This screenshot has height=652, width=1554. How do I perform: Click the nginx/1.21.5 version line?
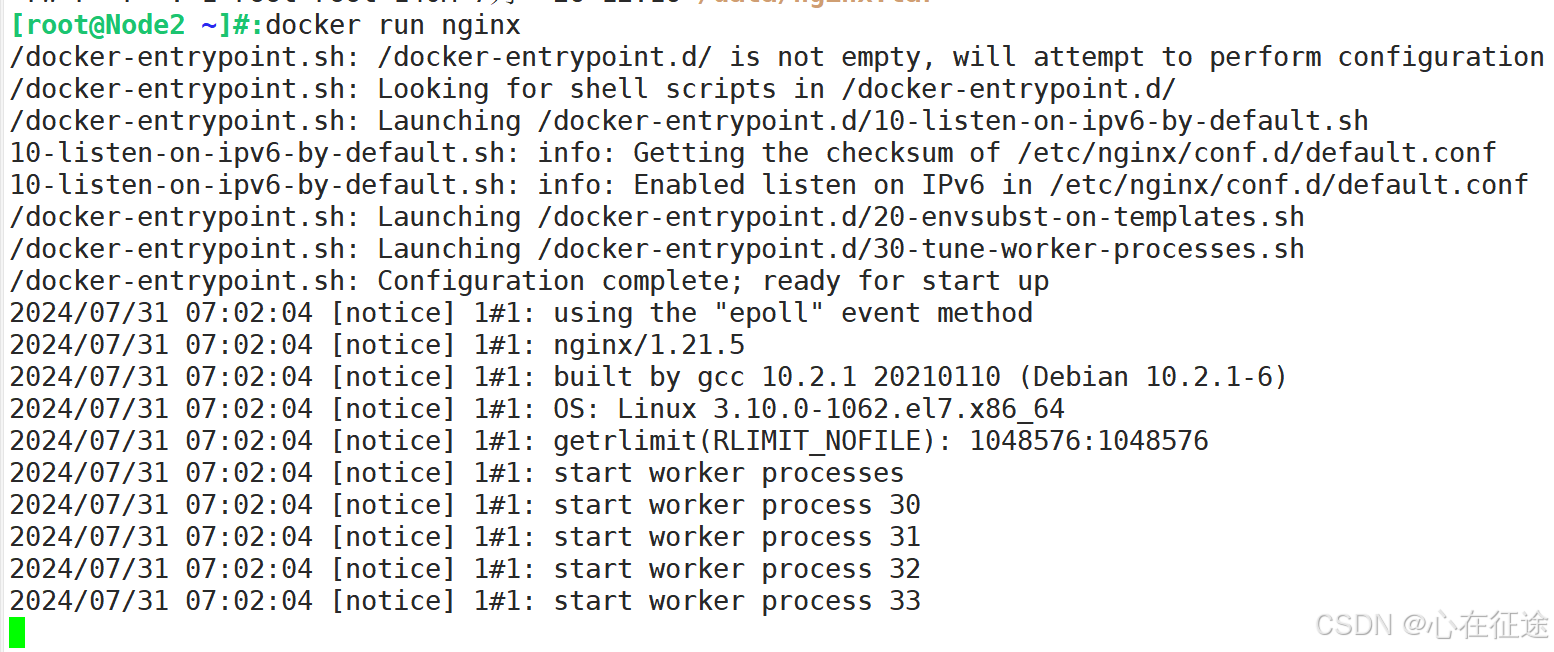(377, 345)
